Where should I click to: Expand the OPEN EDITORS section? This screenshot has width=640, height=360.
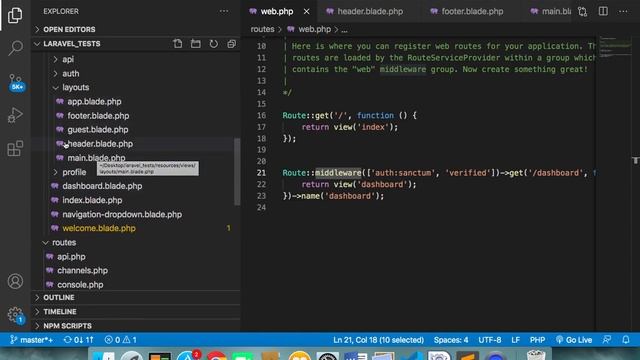135,29
